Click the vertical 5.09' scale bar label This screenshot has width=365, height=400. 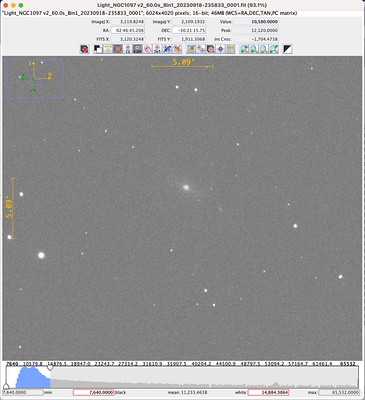click(9, 208)
